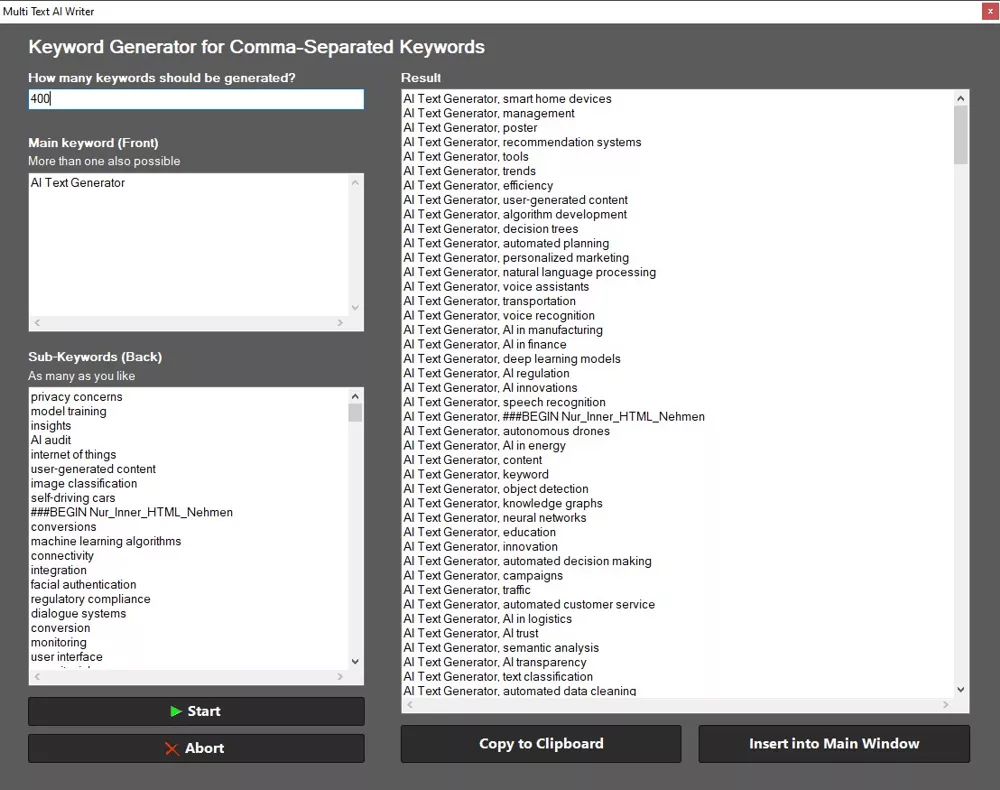The height and width of the screenshot is (790, 1000).
Task: Click result 'AI Text Generator, deep learning models'
Action: 511,359
